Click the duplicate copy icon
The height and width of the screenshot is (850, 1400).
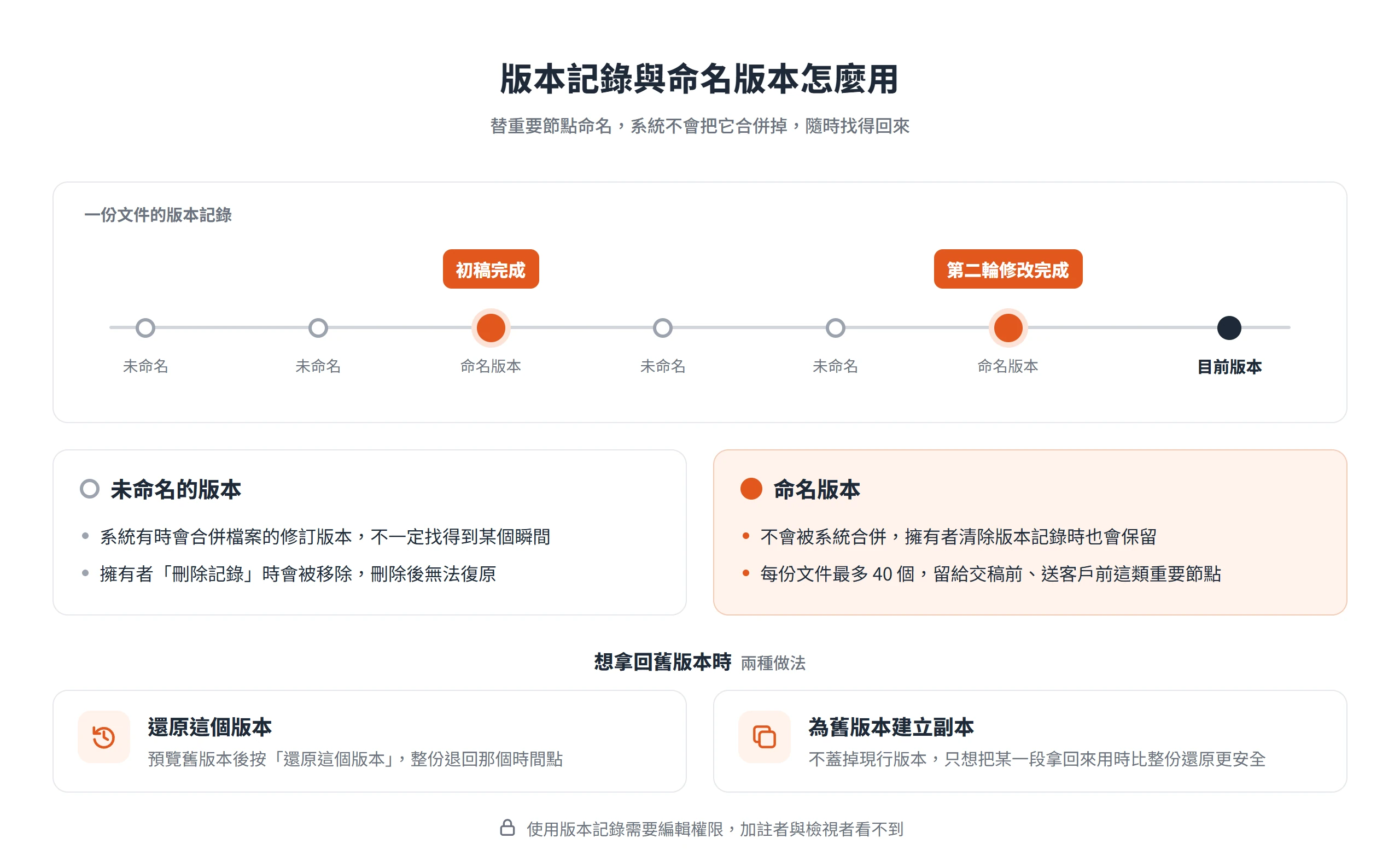(x=764, y=737)
